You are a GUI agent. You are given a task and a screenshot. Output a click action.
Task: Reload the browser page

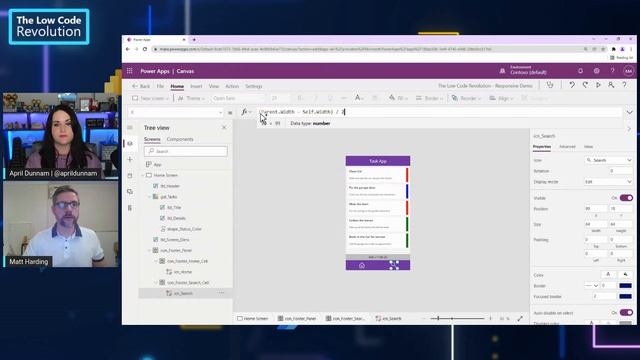click(x=145, y=49)
